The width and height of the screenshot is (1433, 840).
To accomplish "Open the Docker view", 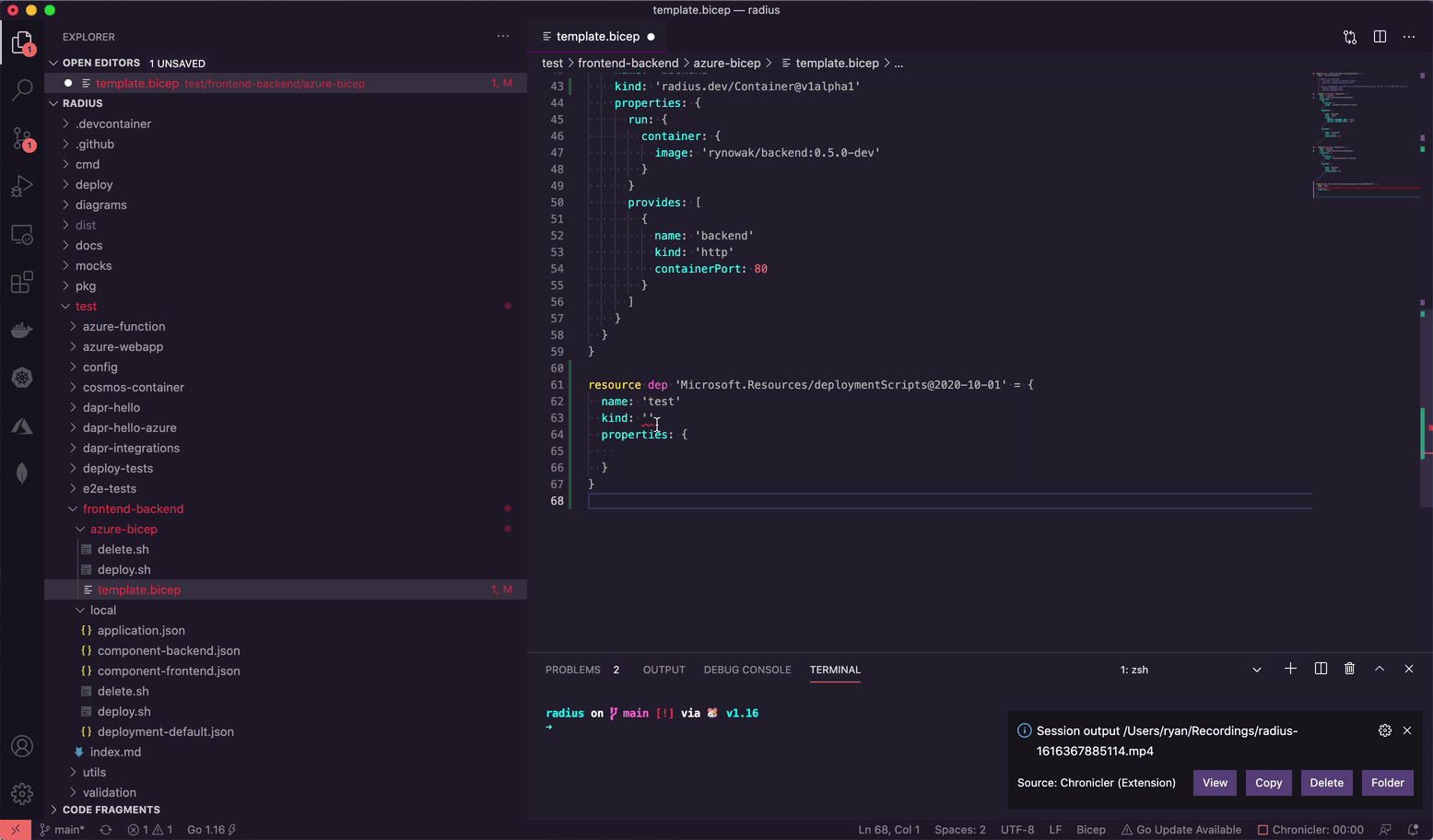I will click(22, 330).
